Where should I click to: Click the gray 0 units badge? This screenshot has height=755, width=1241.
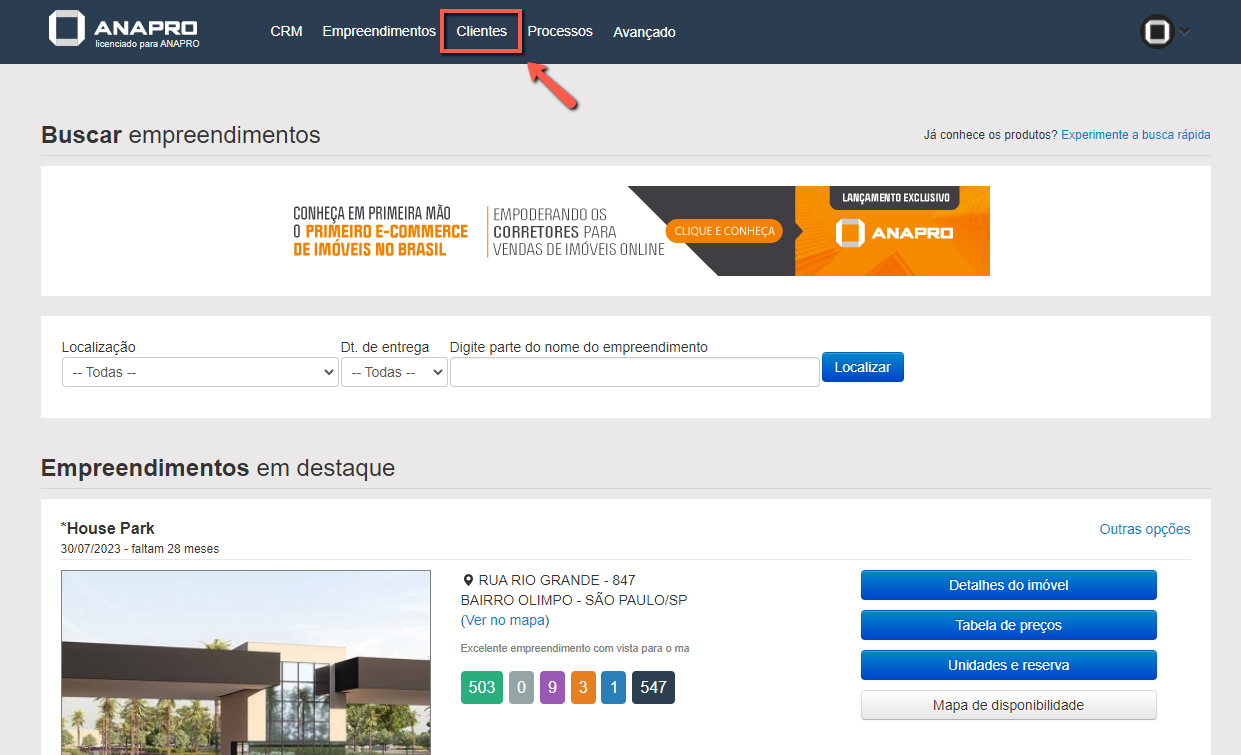click(x=521, y=687)
